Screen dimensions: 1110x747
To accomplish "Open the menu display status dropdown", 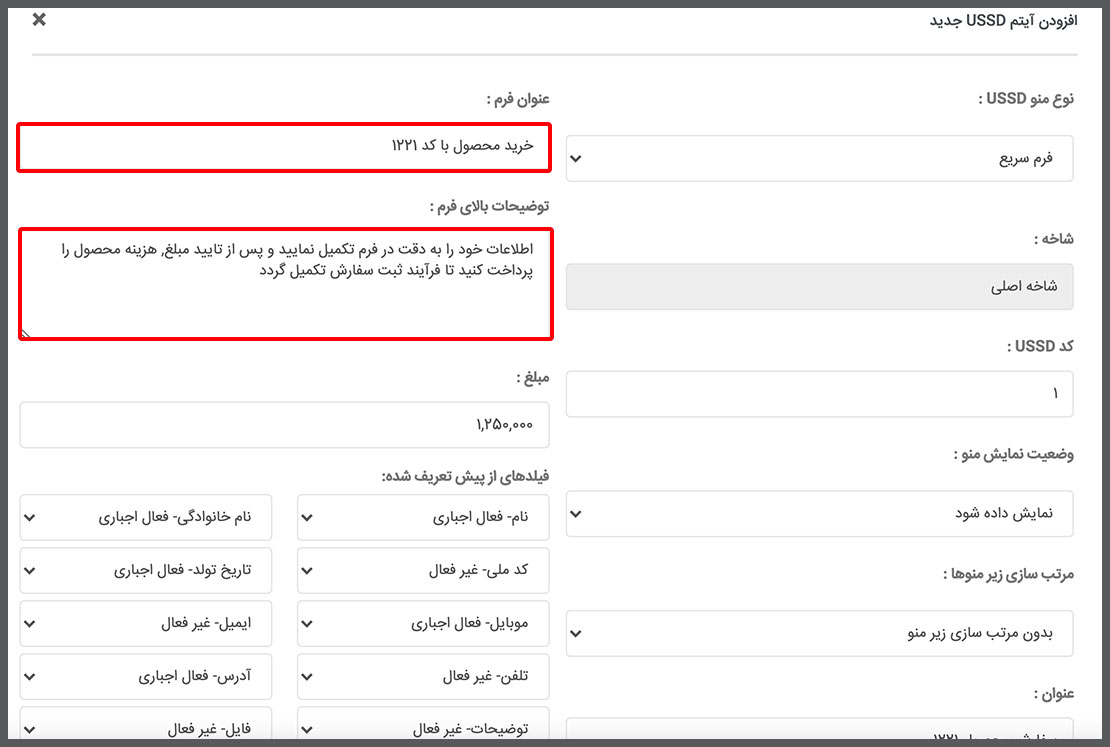I will click(x=819, y=514).
